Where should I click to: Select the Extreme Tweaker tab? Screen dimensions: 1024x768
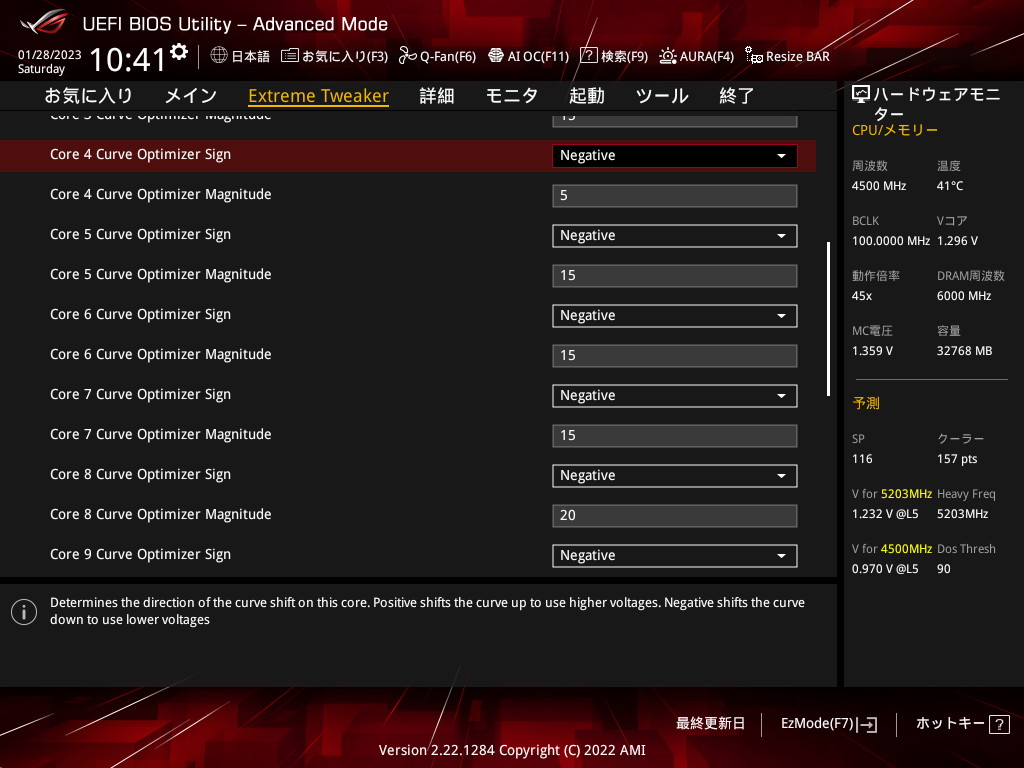point(319,96)
